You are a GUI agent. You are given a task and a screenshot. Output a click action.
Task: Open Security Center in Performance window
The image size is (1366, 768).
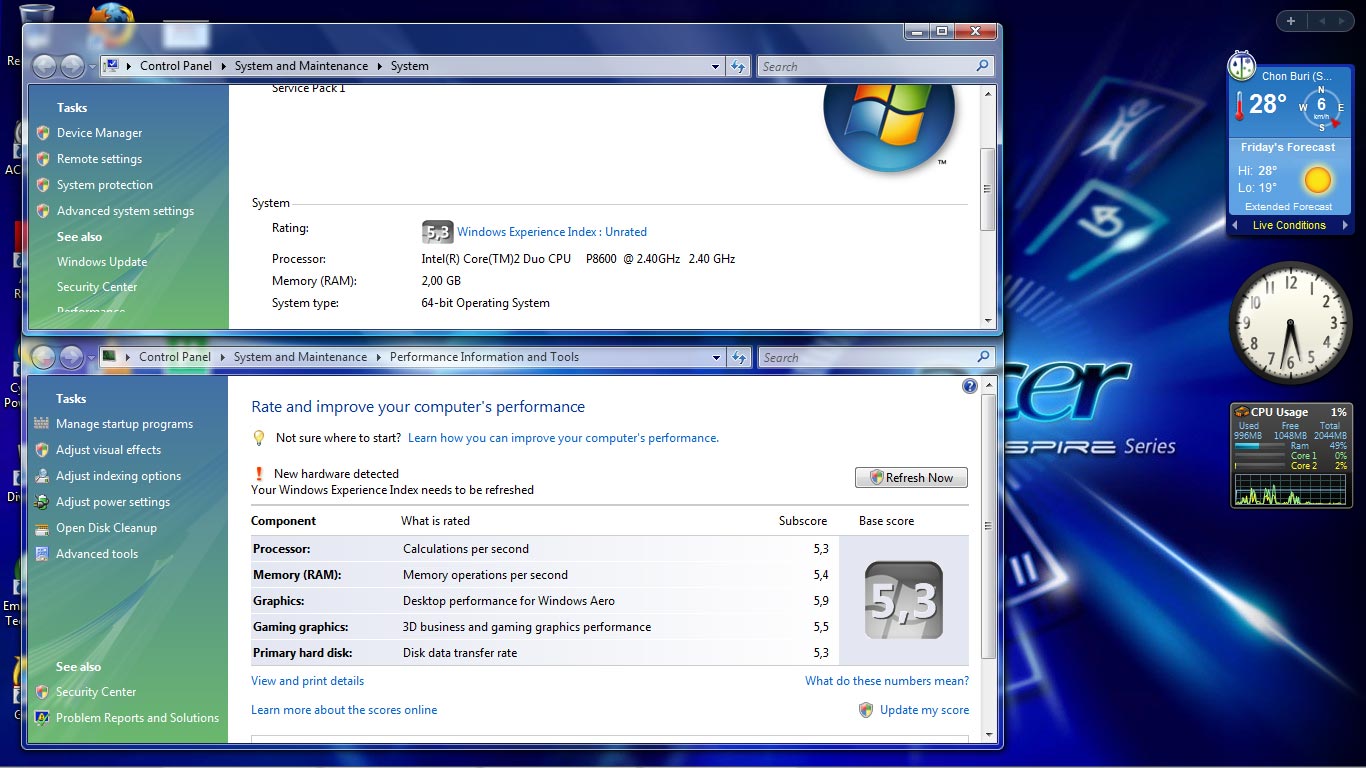96,692
